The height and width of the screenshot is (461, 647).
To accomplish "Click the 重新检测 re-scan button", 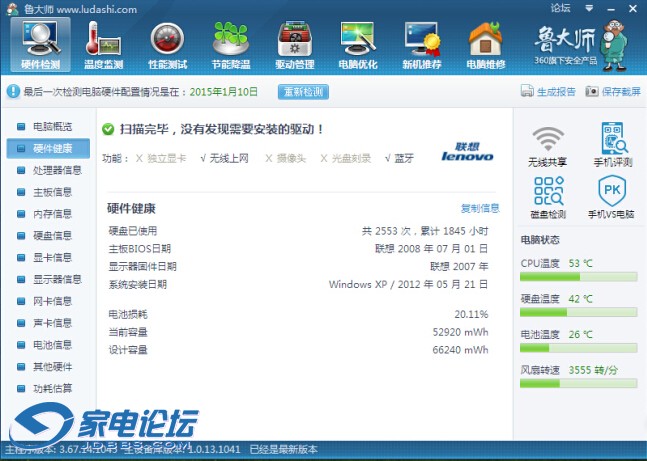I will (303, 92).
